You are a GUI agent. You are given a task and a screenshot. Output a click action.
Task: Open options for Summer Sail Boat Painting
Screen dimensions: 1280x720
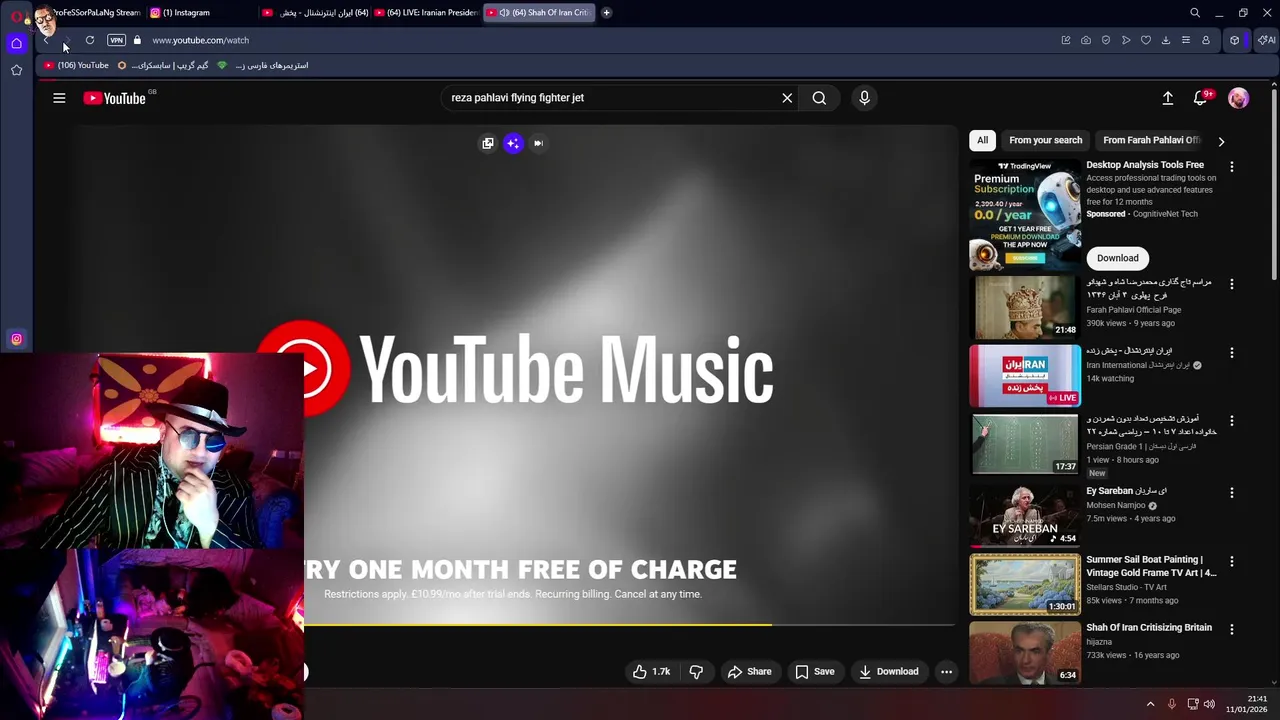pyautogui.click(x=1232, y=562)
